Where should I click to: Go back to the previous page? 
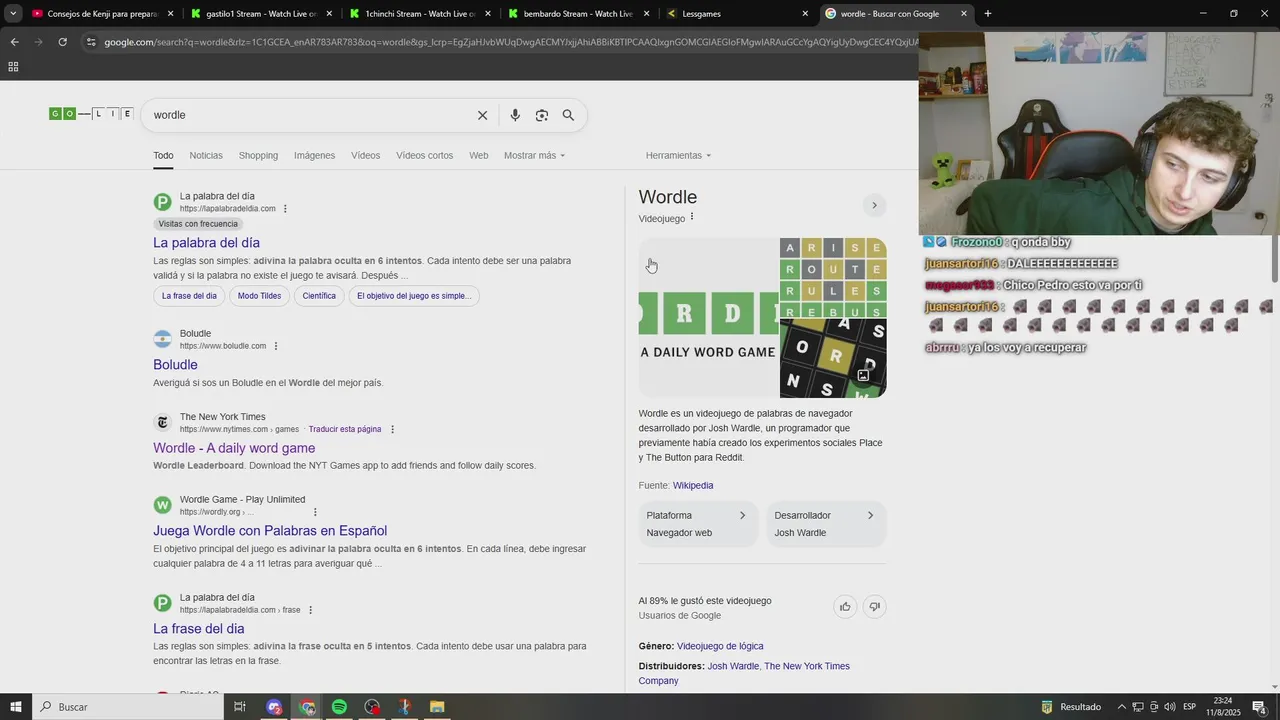pos(14,42)
